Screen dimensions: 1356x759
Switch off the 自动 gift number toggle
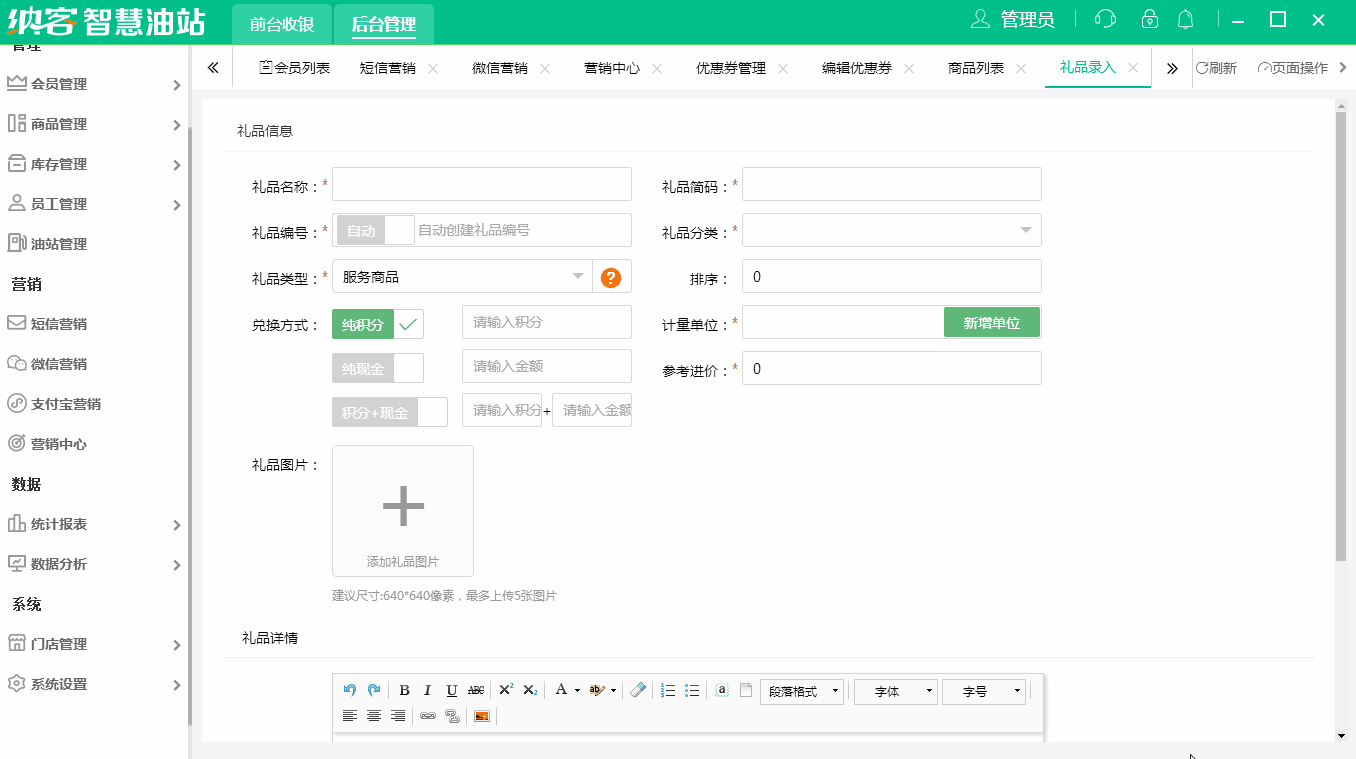(x=398, y=230)
